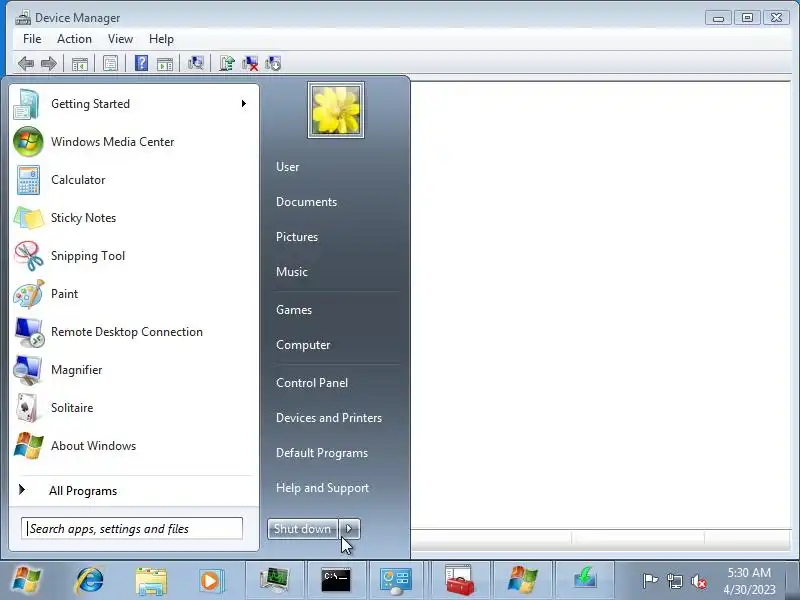The height and width of the screenshot is (600, 800).
Task: Open the shut down options arrow menu
Action: click(x=349, y=529)
